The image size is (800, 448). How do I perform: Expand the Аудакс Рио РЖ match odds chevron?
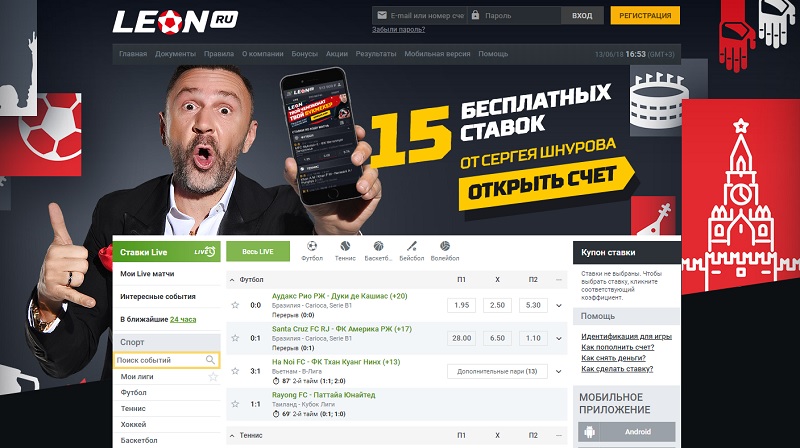[x=559, y=306]
